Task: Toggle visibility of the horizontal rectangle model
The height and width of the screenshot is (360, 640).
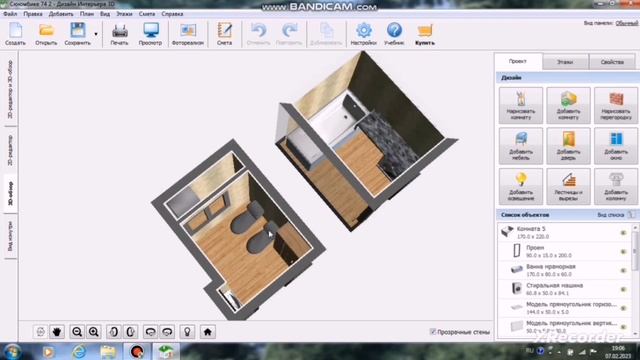Action: 623,308
